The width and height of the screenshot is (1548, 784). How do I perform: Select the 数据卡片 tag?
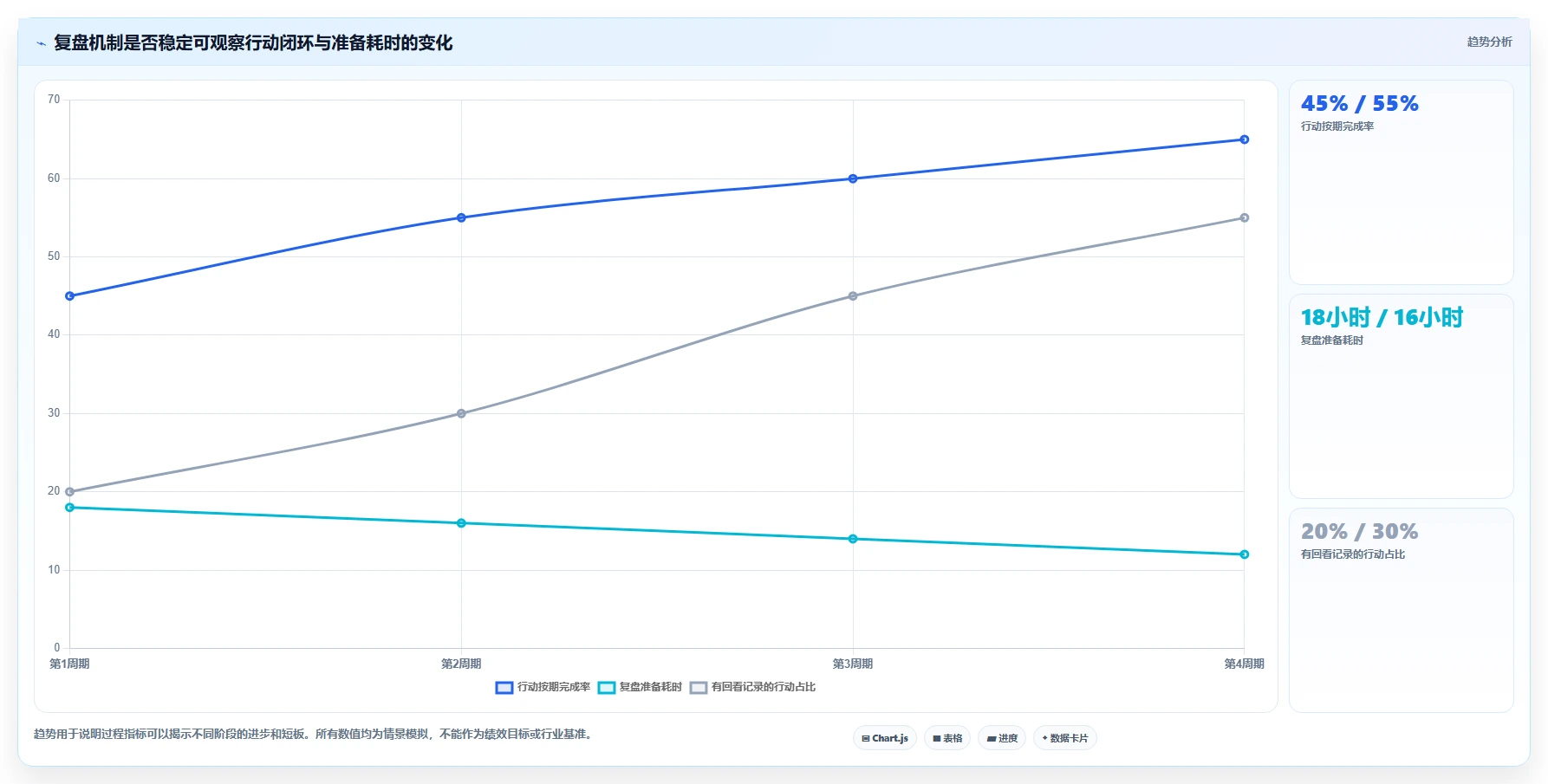1065,738
